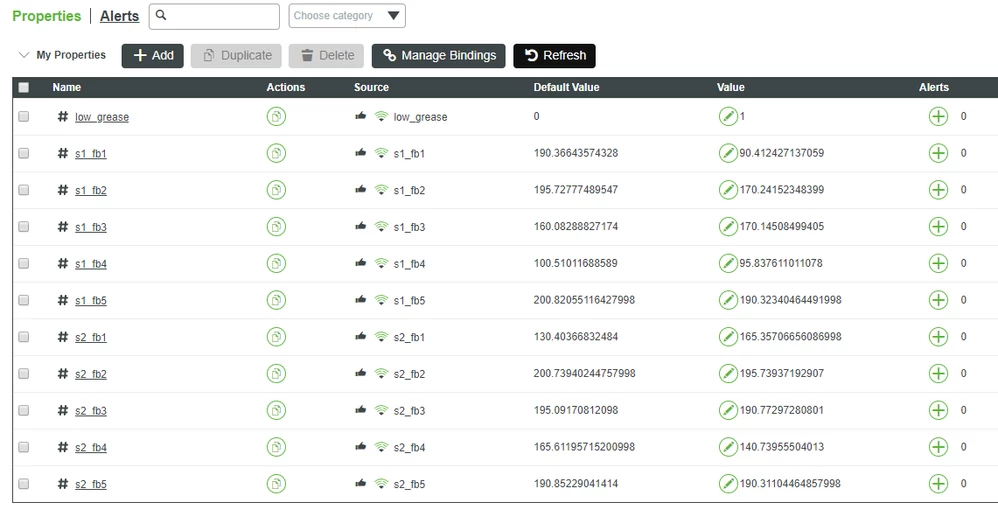998x510 pixels.
Task: Edit the value of low_grease with pencil icon
Action: [x=728, y=117]
